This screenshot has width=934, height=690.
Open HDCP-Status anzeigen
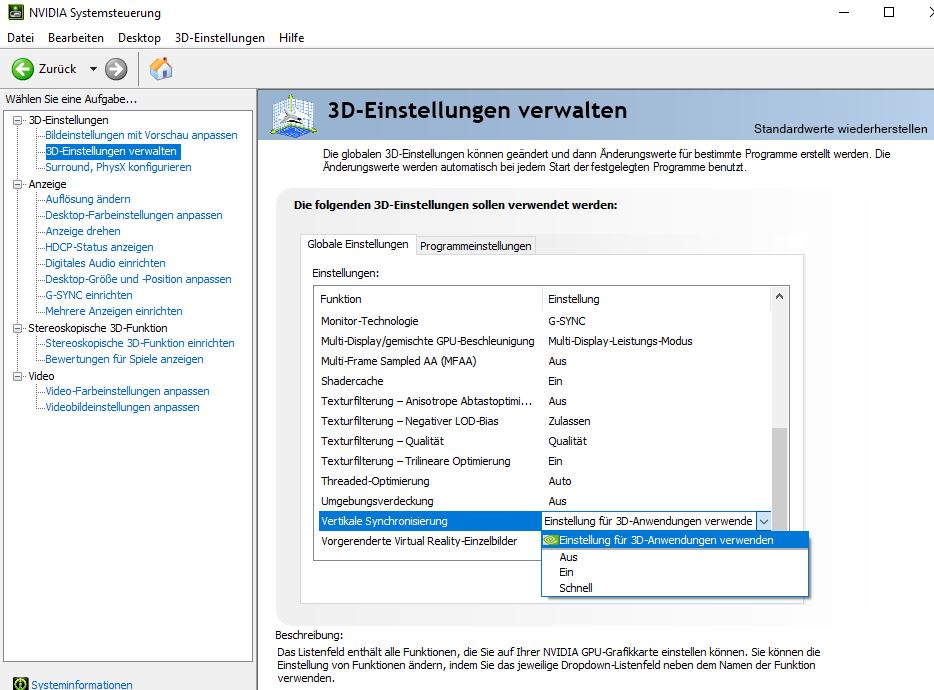point(99,247)
